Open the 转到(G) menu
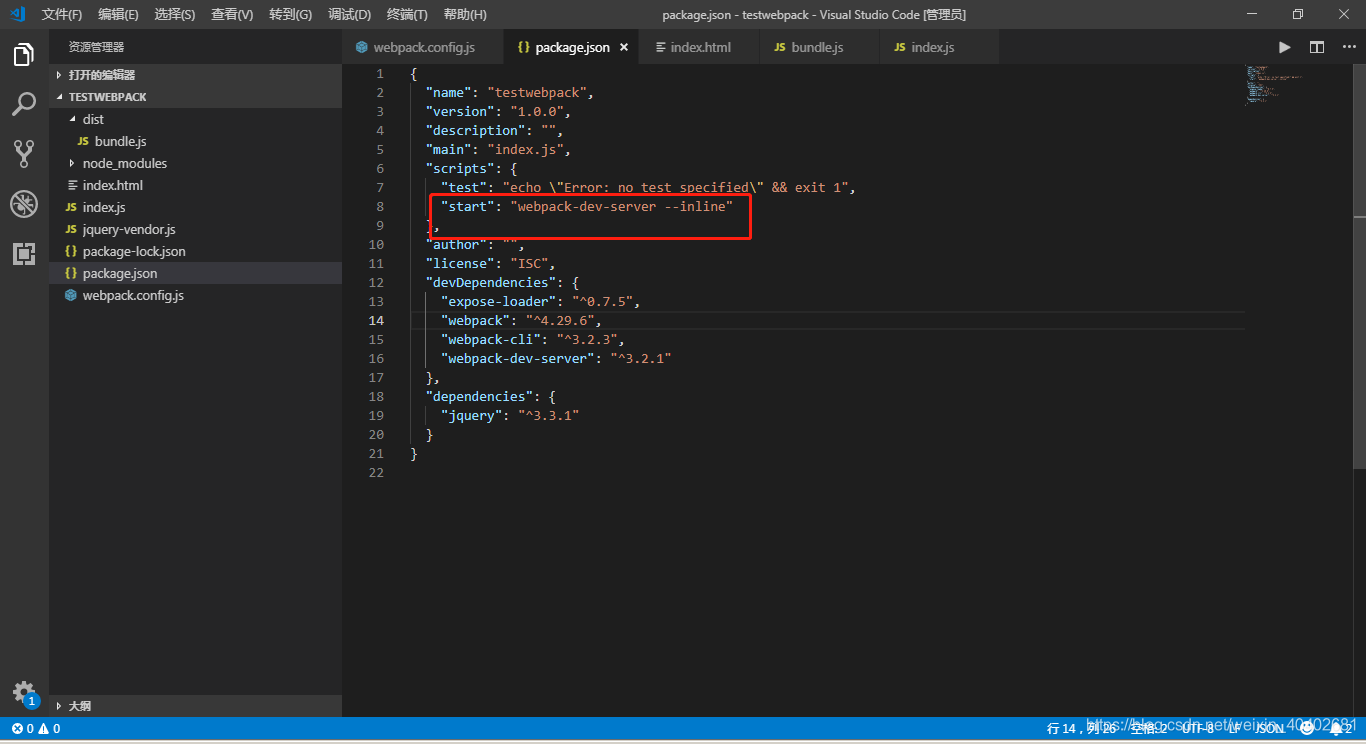The height and width of the screenshot is (744, 1366). [x=290, y=14]
